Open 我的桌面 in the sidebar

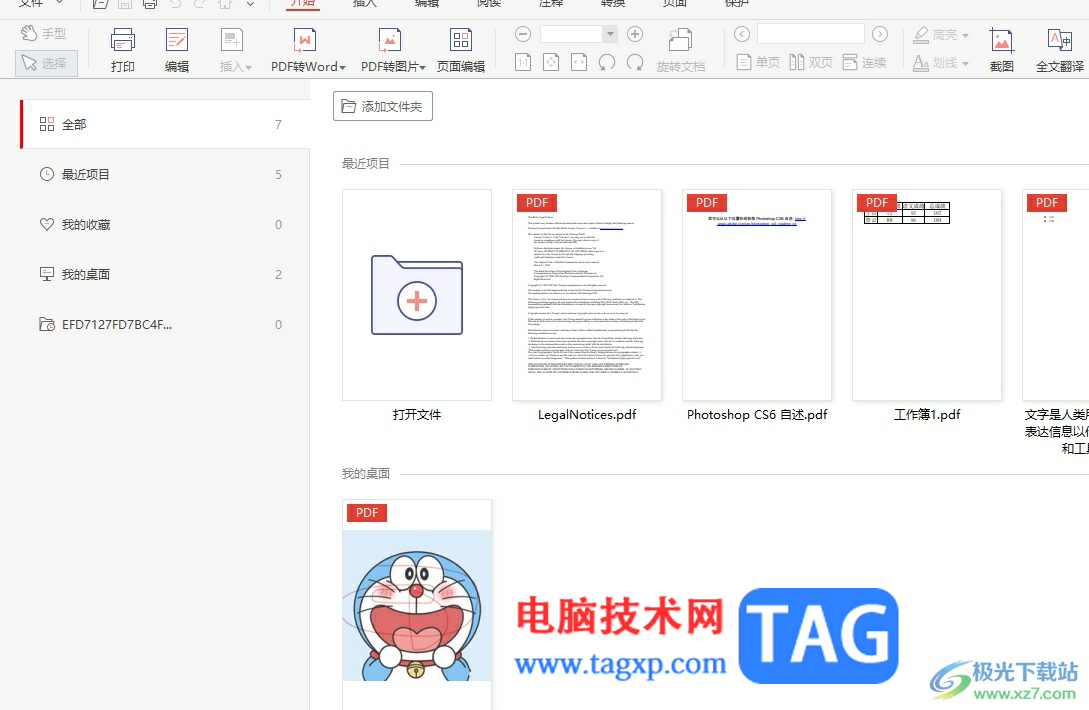(x=165, y=274)
